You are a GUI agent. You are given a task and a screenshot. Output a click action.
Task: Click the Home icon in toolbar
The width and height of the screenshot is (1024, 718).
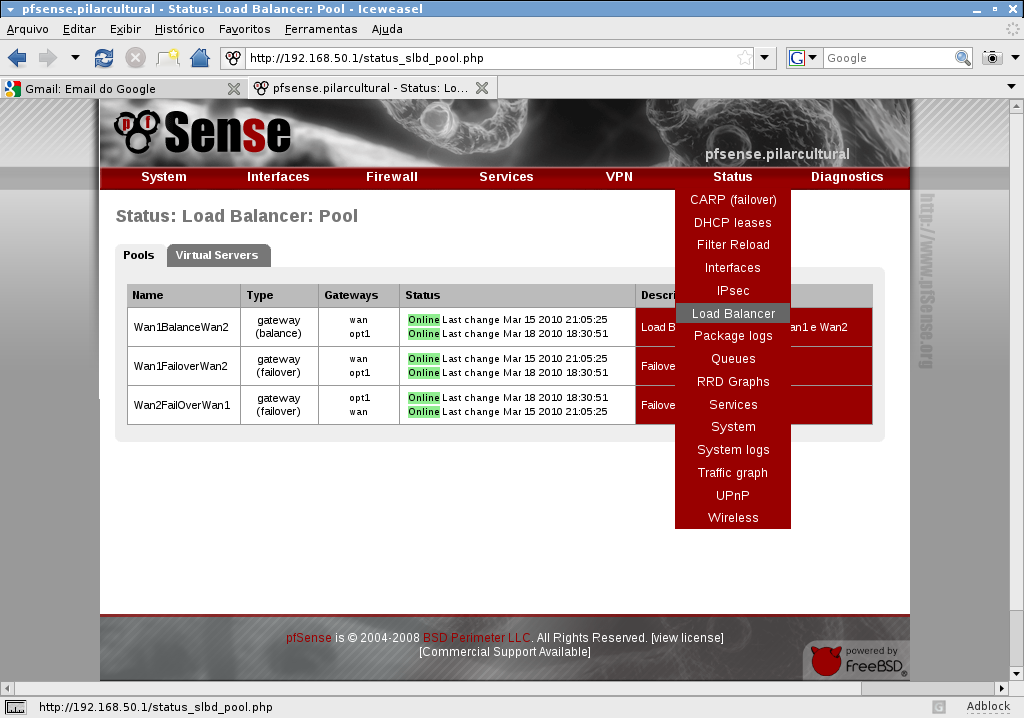tap(200, 58)
